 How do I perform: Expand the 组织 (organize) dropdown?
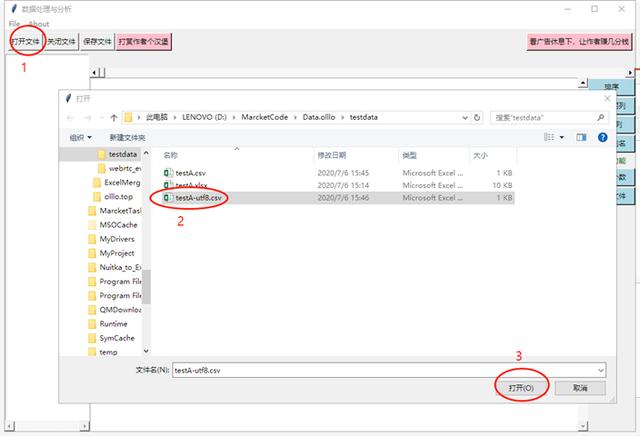(80, 137)
